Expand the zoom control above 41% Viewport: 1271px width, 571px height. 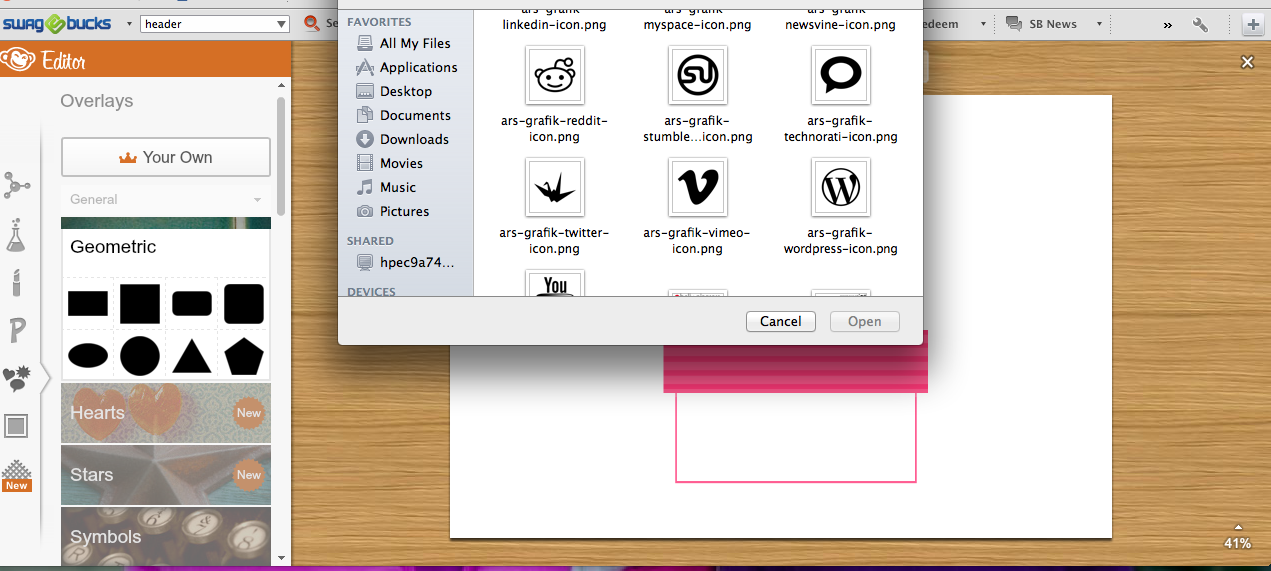1238,528
